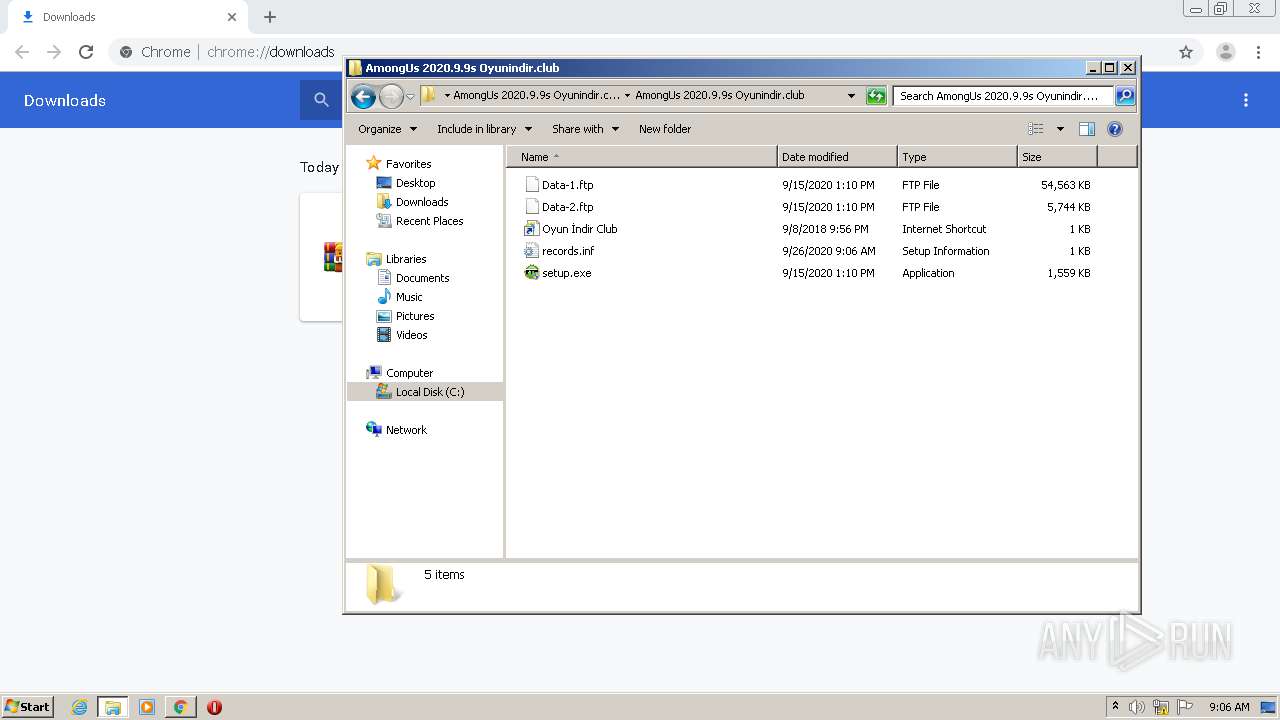Click Explorer's Forward arrow button
Screen dimensions: 1280x720
coord(391,96)
